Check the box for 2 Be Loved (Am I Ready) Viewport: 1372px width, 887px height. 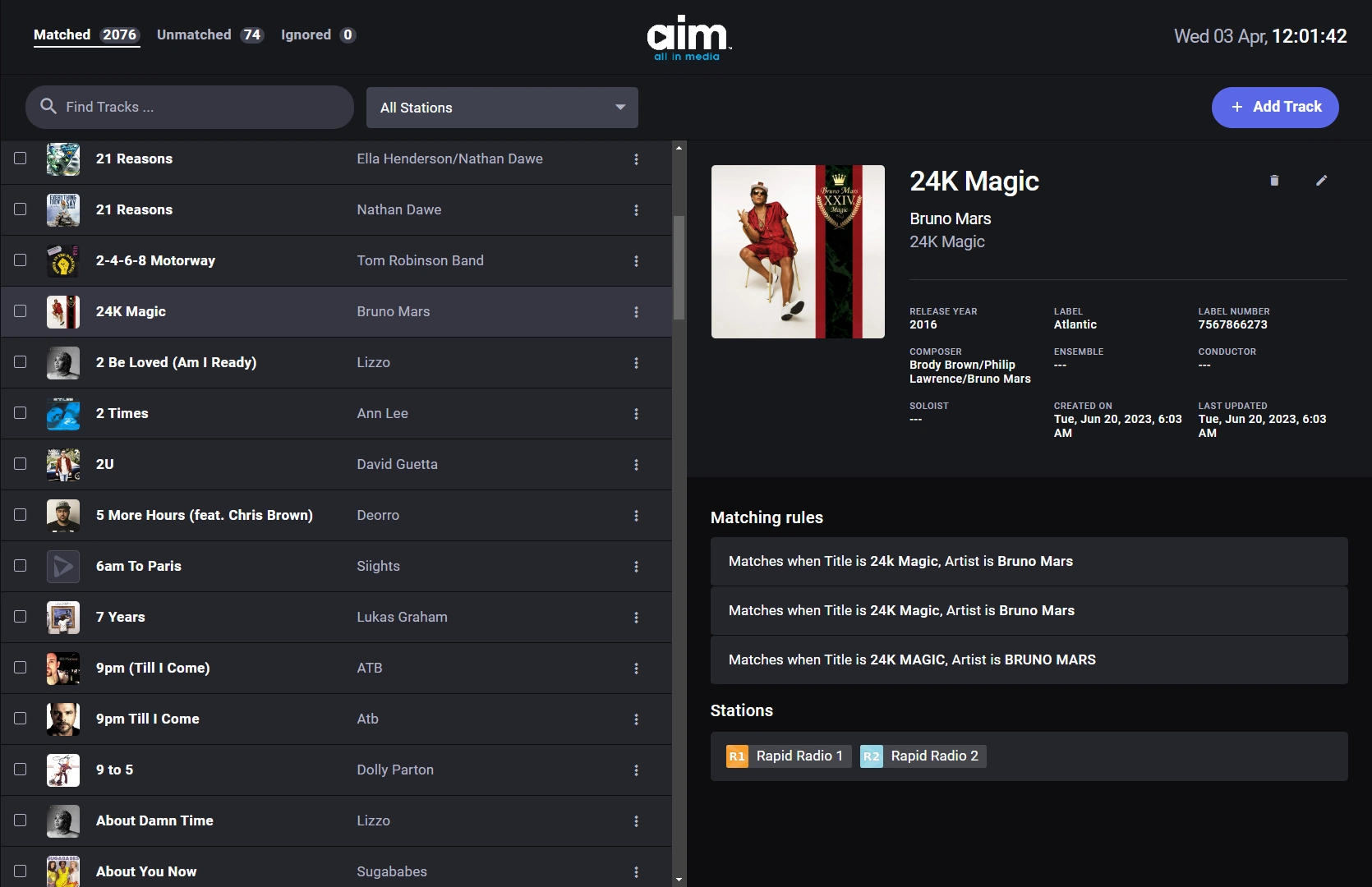click(21, 362)
